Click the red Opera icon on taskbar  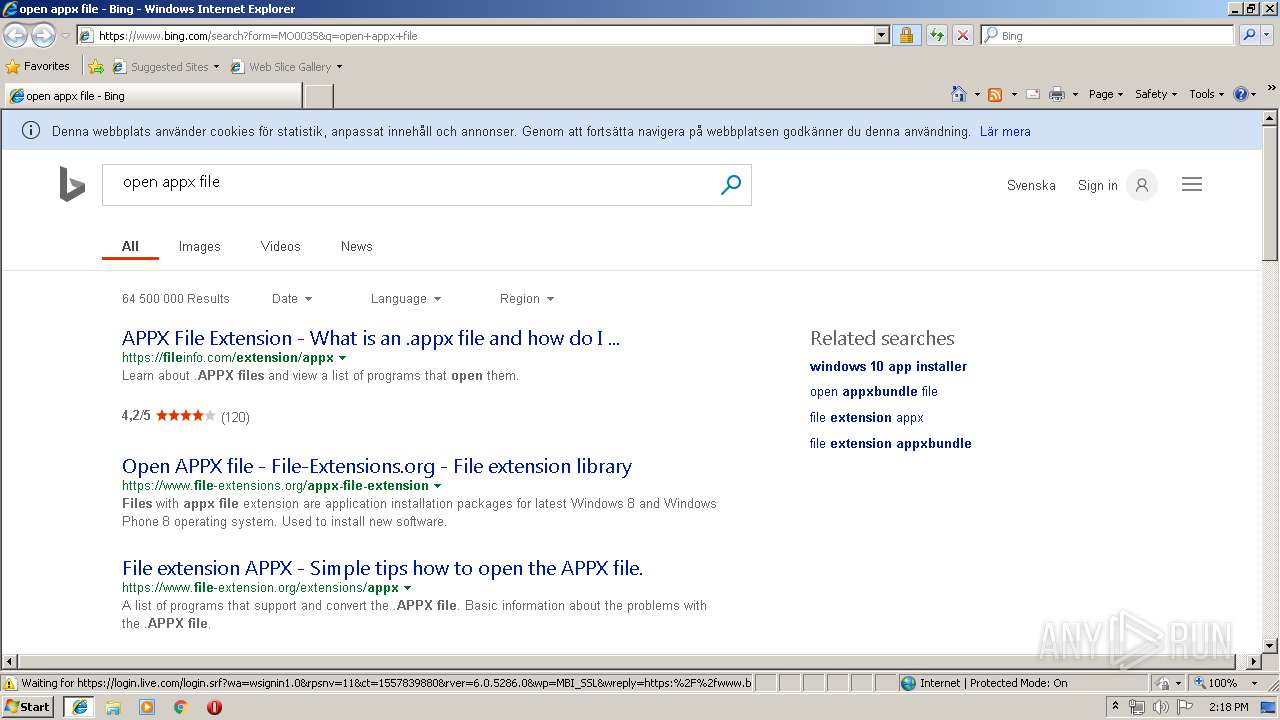tap(214, 707)
